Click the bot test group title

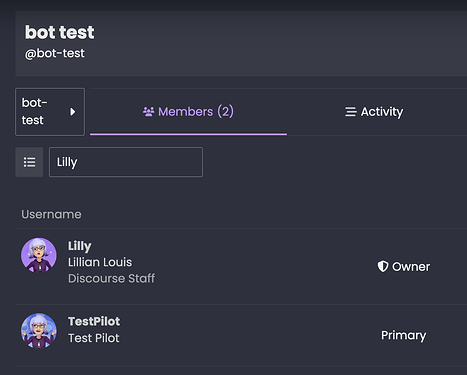(x=60, y=32)
